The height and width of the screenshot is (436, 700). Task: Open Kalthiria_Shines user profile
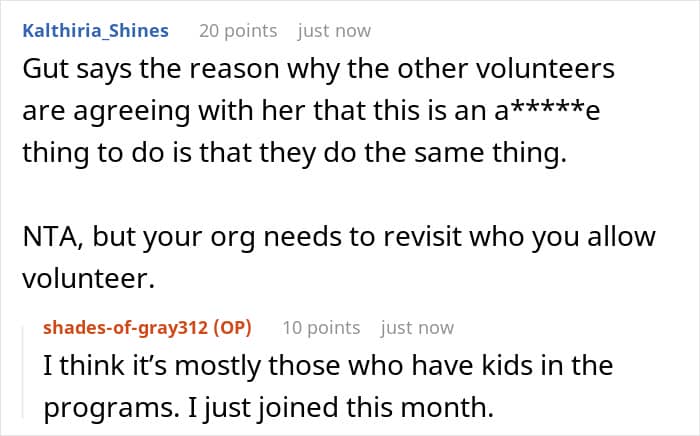click(x=95, y=30)
